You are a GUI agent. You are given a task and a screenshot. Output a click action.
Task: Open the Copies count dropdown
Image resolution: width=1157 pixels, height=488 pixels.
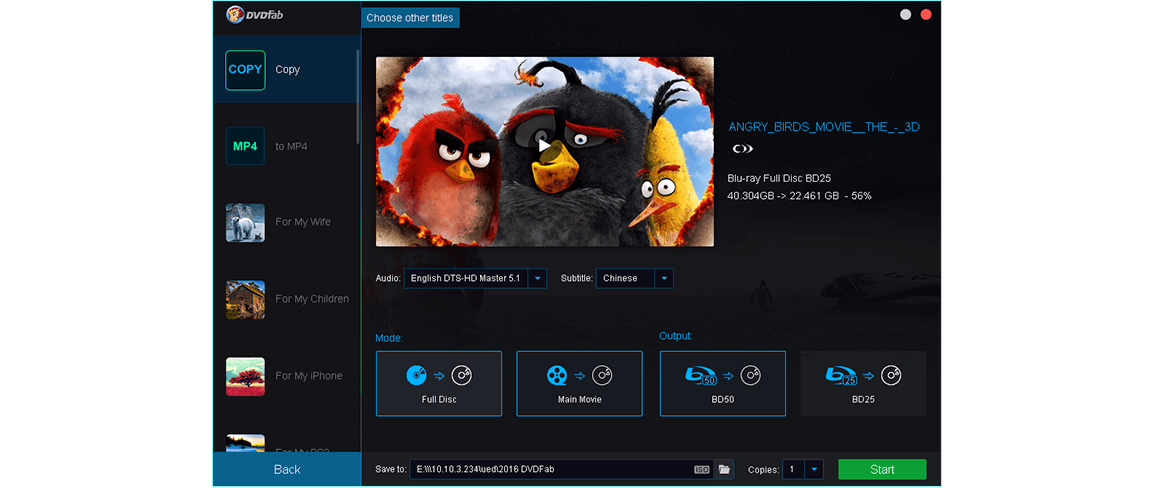point(814,470)
